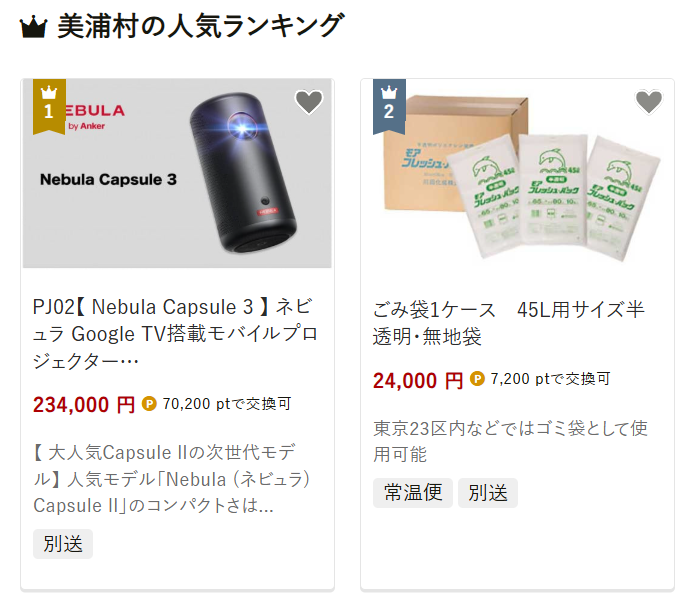Click the 東京23区内 description text
The height and width of the screenshot is (601, 693).
point(510,441)
